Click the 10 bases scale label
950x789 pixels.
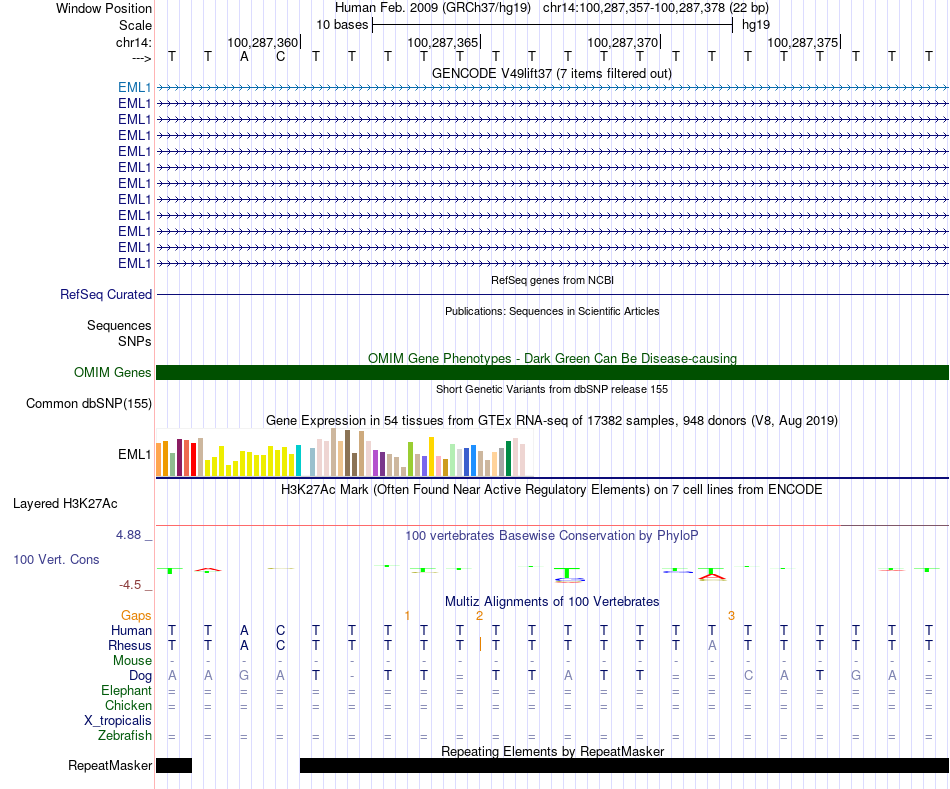coord(342,25)
